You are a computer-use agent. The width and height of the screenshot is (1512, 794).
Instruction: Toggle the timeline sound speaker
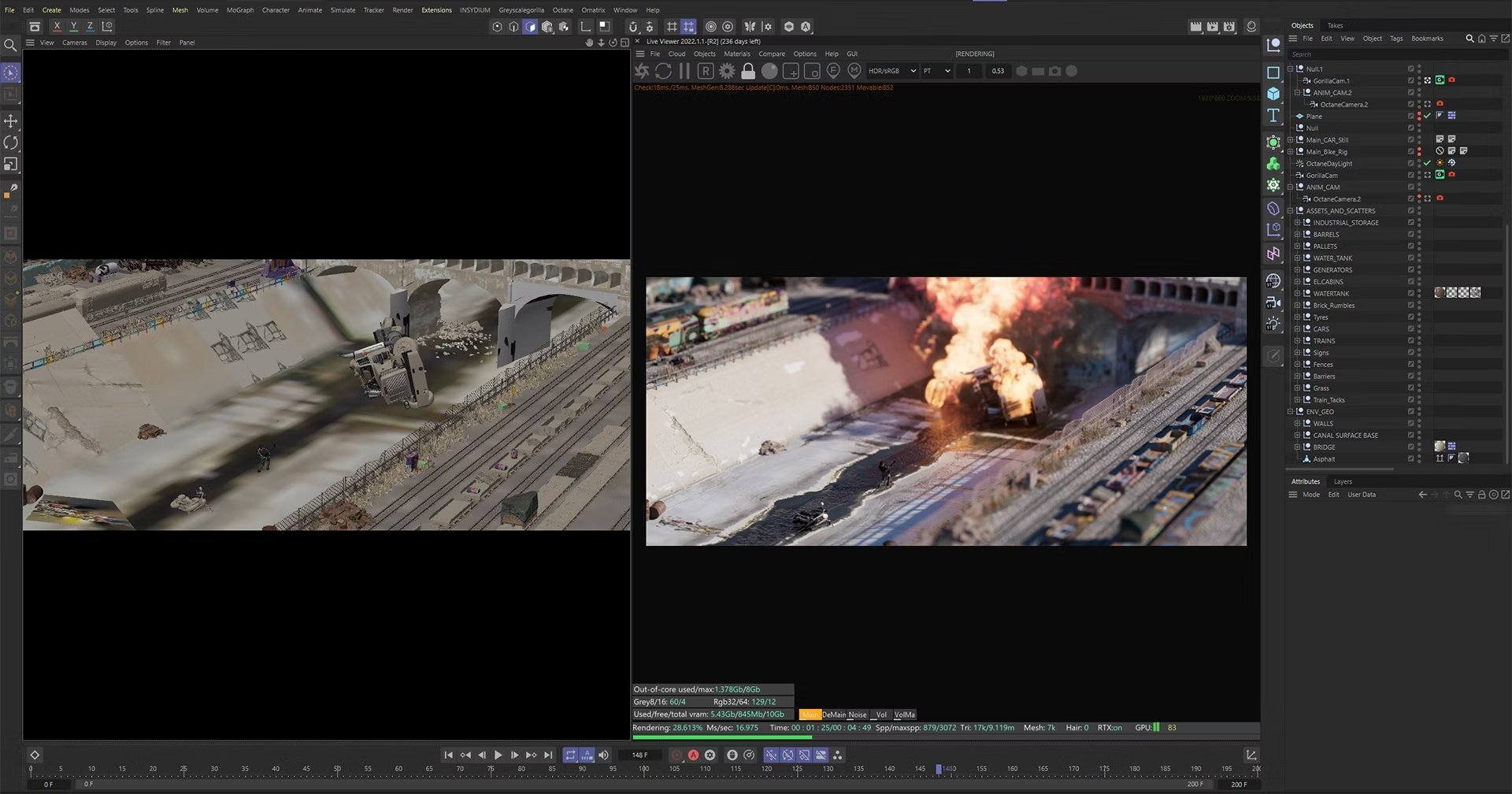pyautogui.click(x=603, y=755)
